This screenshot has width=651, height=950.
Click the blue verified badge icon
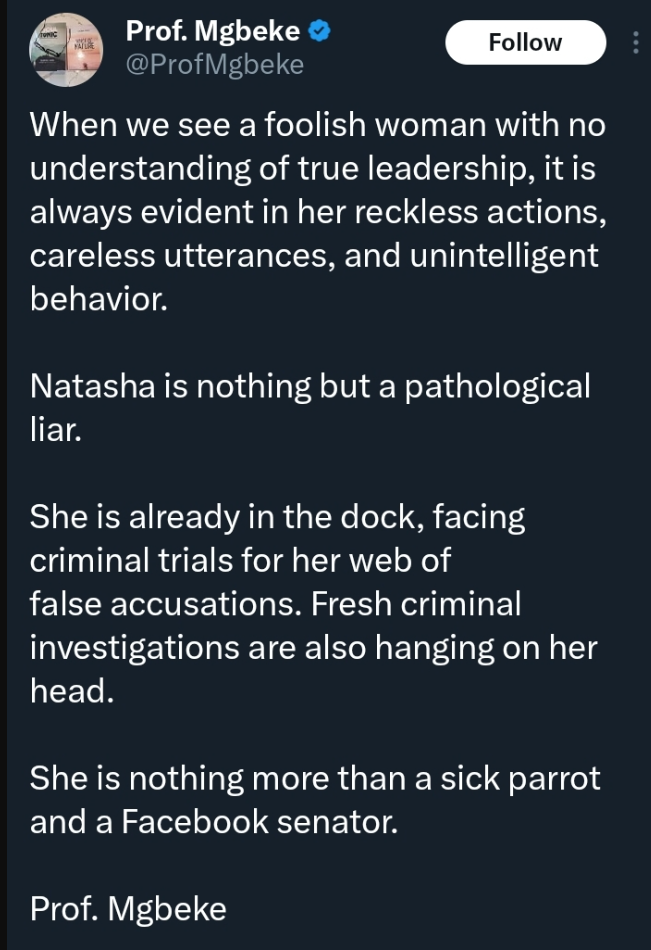pos(319,32)
